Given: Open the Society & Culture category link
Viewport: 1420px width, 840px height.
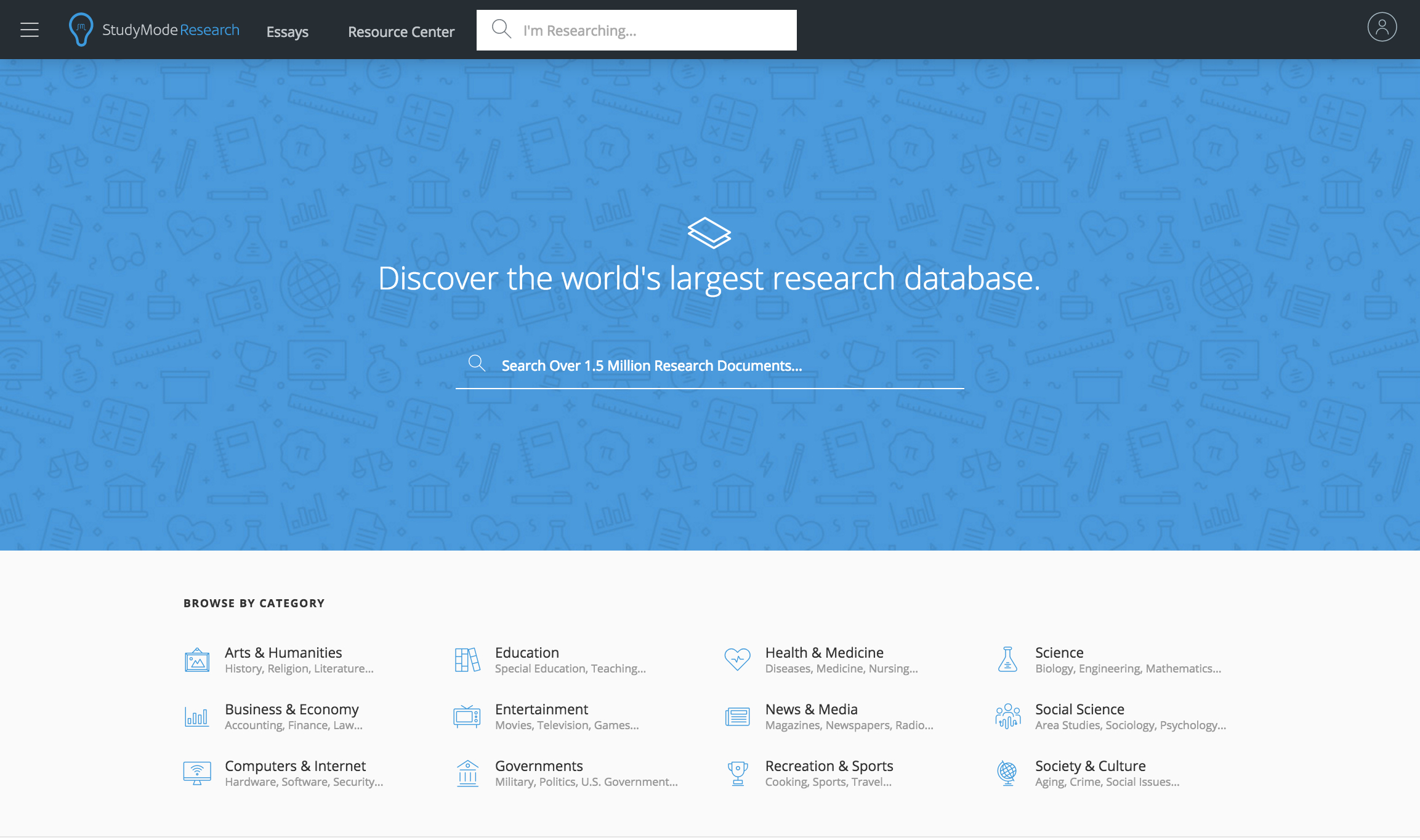Looking at the screenshot, I should (1091, 765).
